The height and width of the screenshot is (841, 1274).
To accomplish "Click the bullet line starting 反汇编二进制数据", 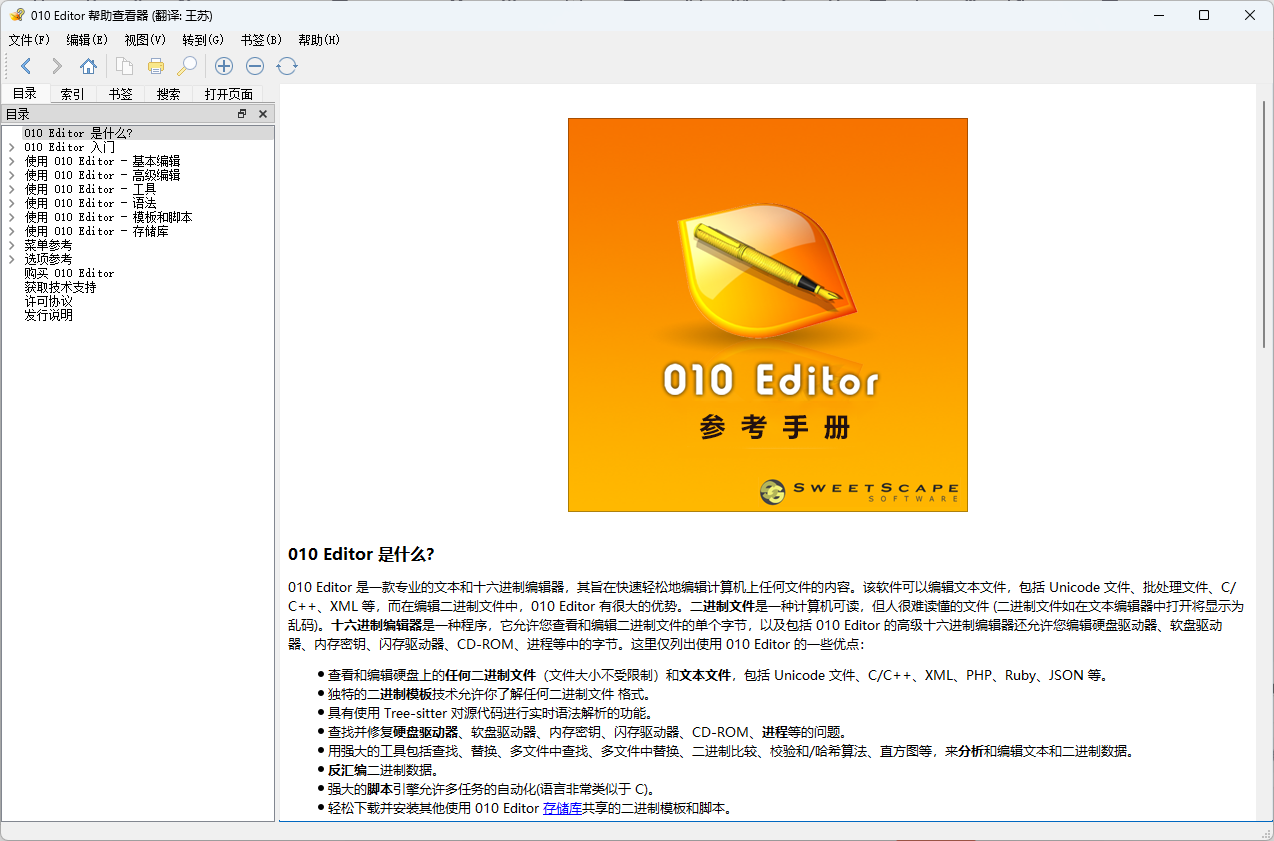I will pyautogui.click(x=383, y=770).
